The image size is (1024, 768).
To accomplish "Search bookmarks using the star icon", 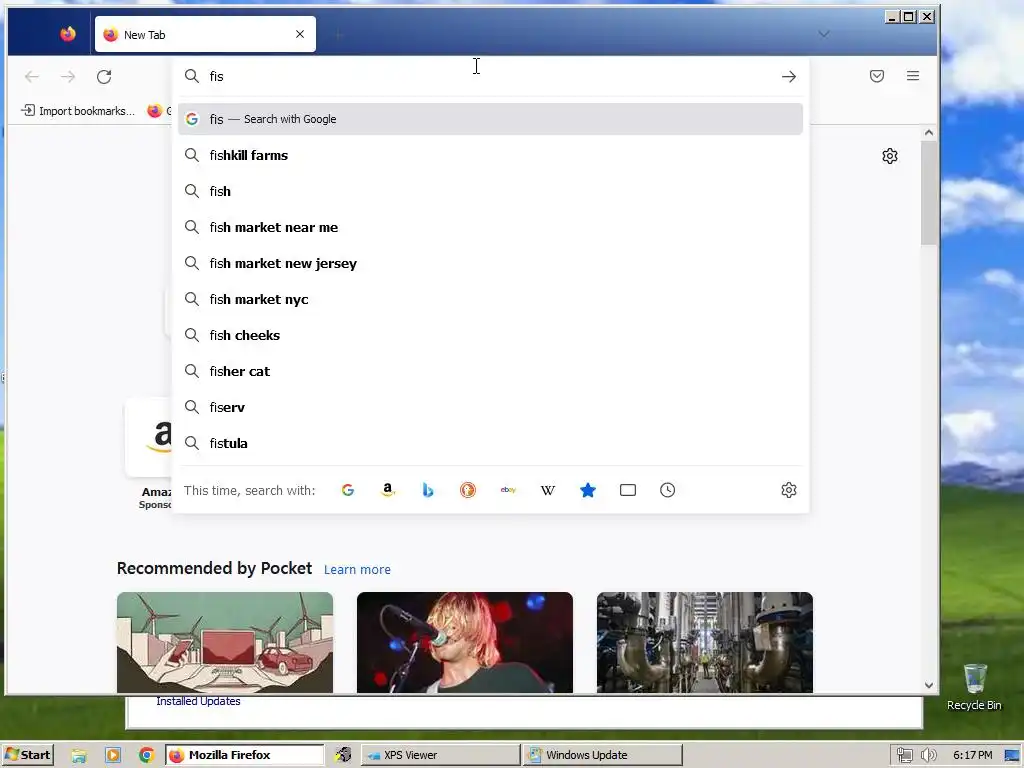I will [x=588, y=490].
